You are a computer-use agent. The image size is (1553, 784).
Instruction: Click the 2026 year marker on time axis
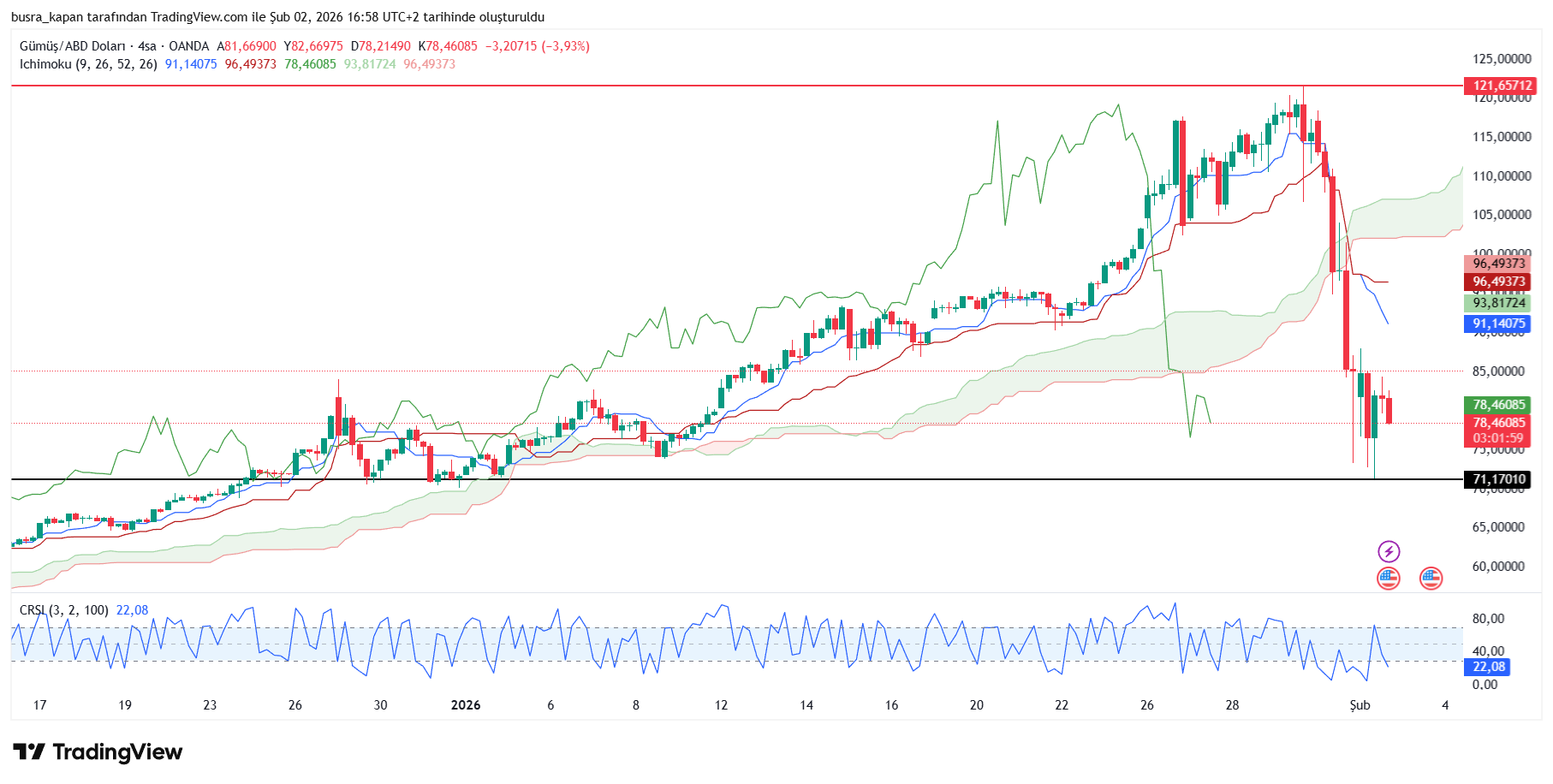465,705
